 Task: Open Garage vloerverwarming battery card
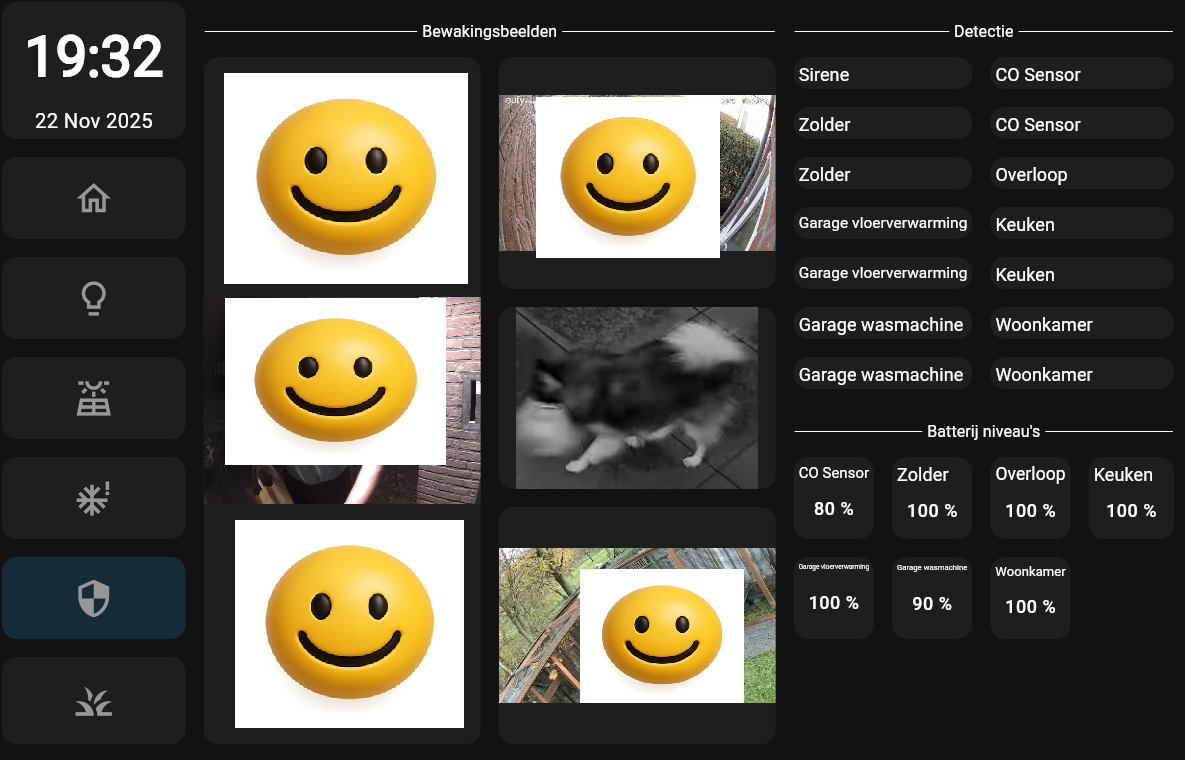(834, 598)
